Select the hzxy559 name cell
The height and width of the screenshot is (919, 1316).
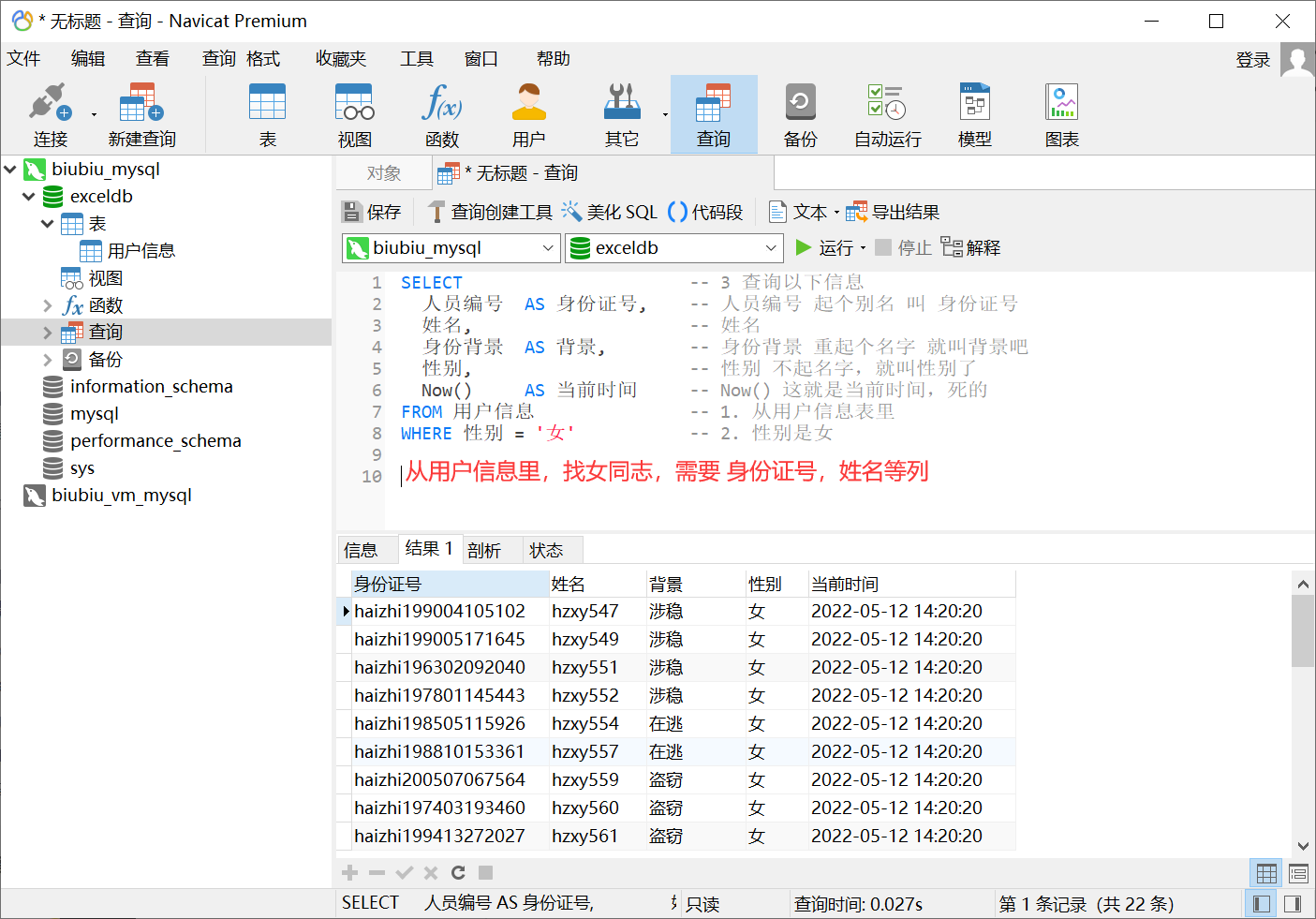coord(598,780)
